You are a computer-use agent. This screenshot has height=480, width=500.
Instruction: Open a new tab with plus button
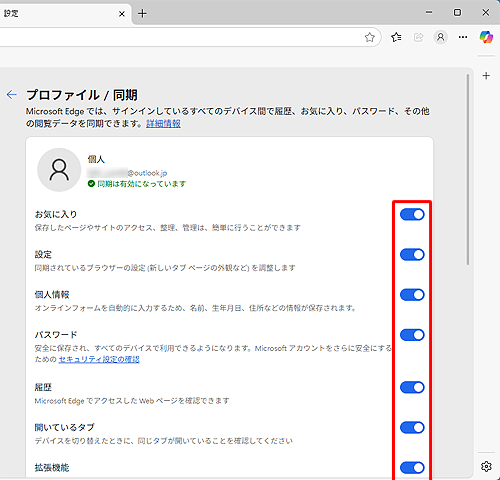(x=142, y=14)
